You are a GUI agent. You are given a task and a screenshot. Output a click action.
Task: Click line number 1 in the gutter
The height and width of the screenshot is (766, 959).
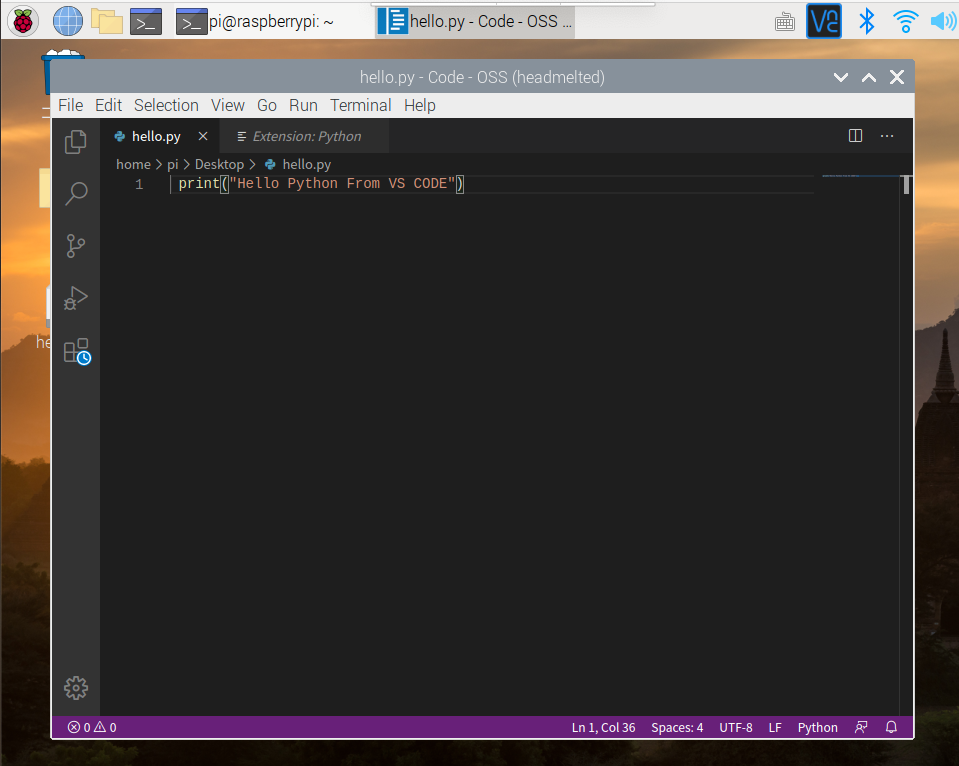(x=139, y=184)
